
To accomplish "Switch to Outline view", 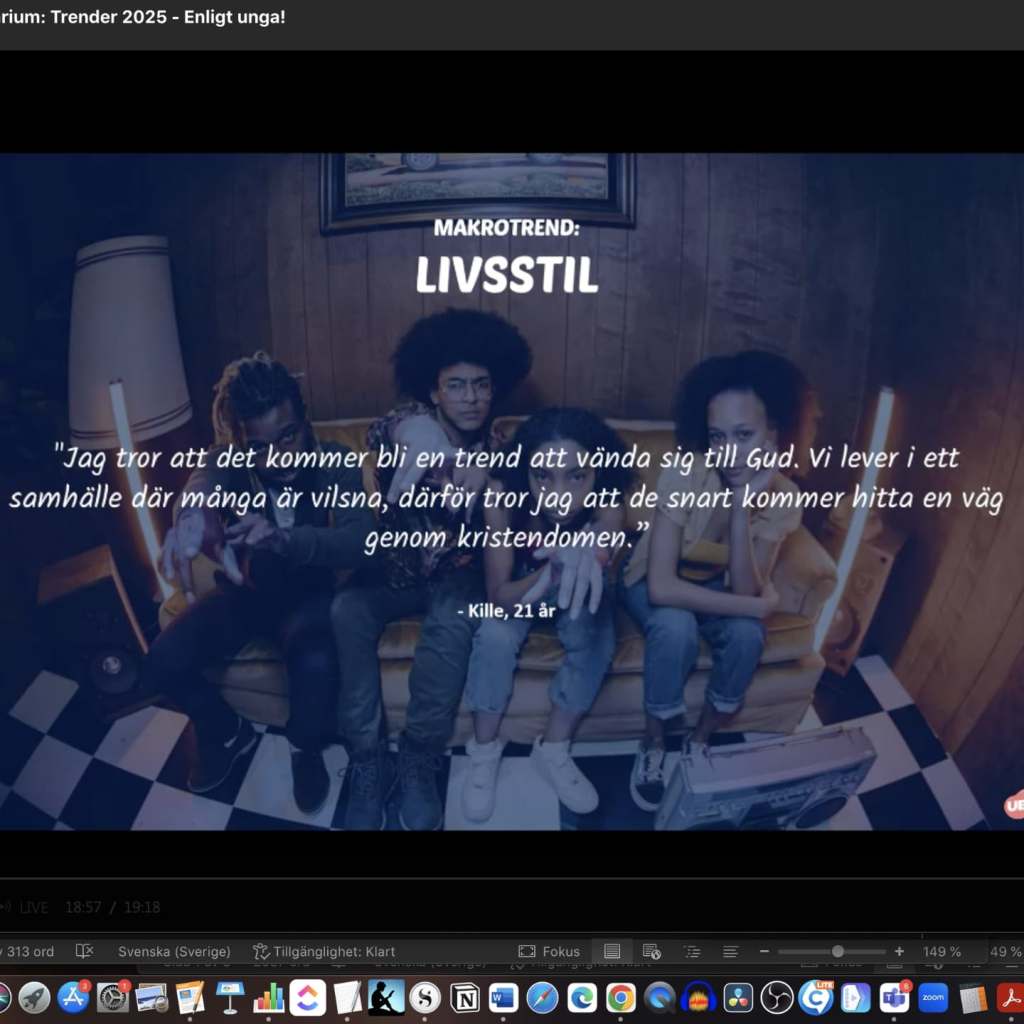I will [x=691, y=951].
